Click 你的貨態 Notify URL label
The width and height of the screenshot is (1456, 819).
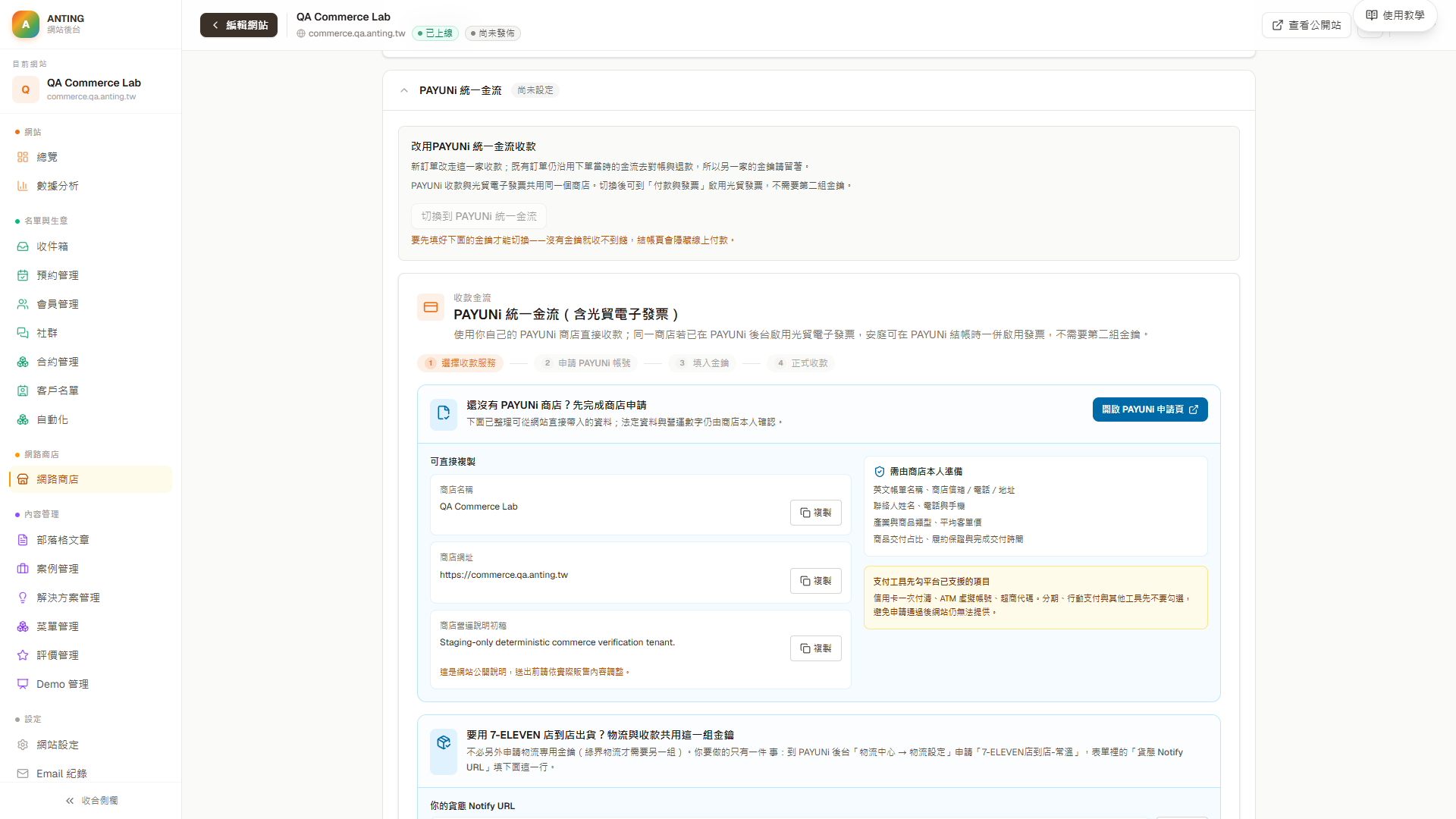[x=472, y=806]
